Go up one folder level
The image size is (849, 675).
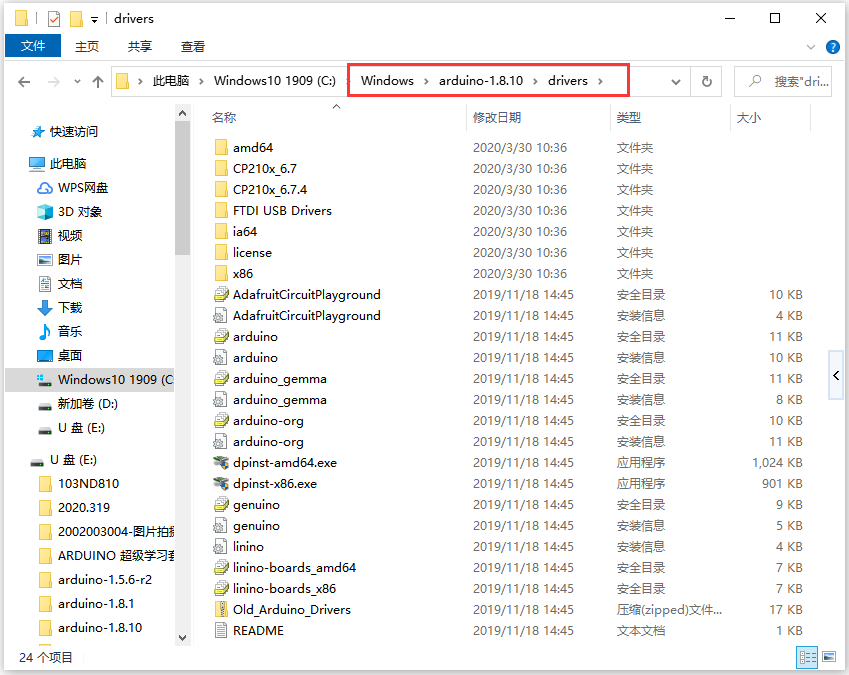click(x=98, y=82)
